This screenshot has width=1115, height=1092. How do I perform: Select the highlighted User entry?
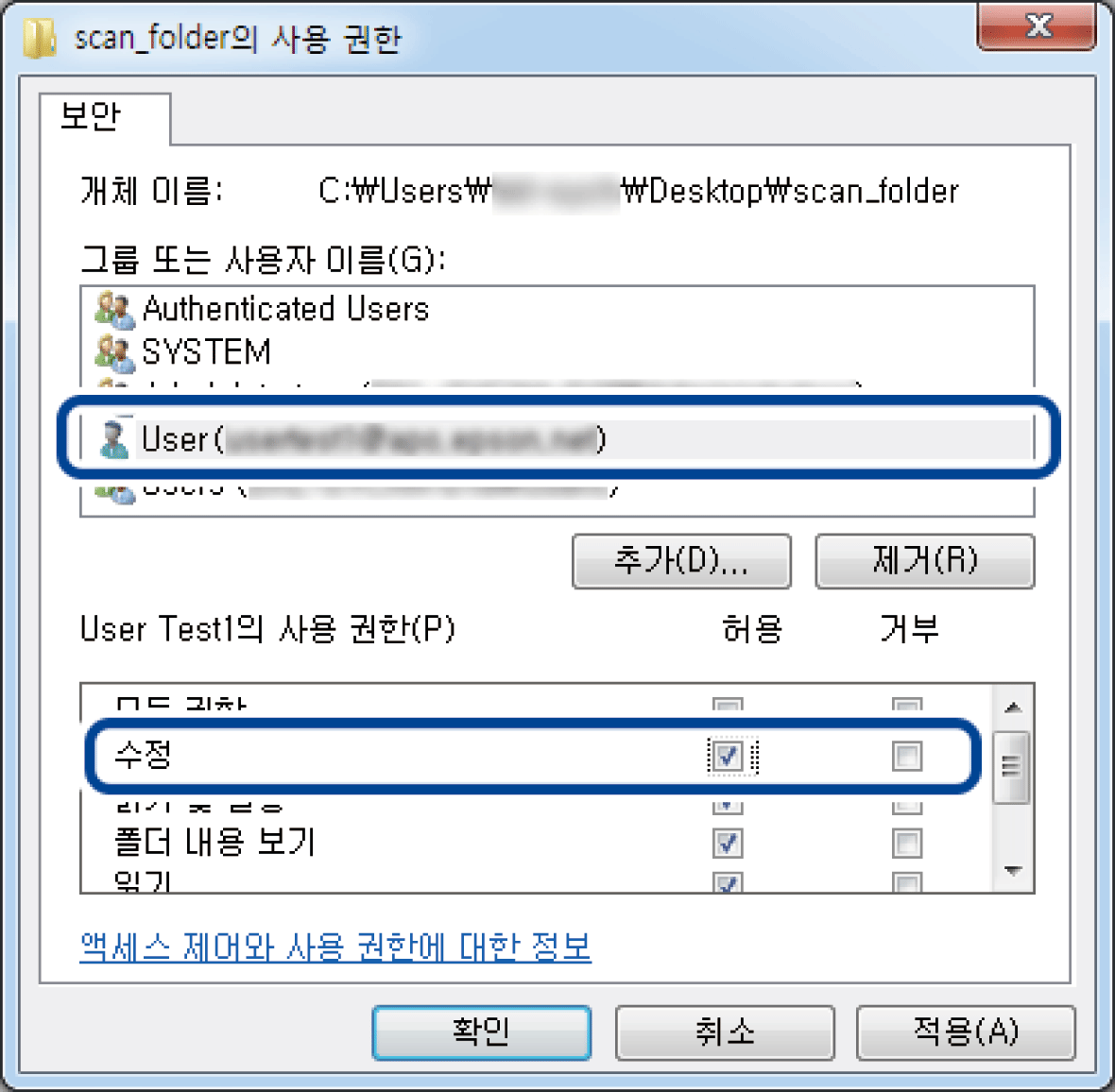[x=557, y=439]
